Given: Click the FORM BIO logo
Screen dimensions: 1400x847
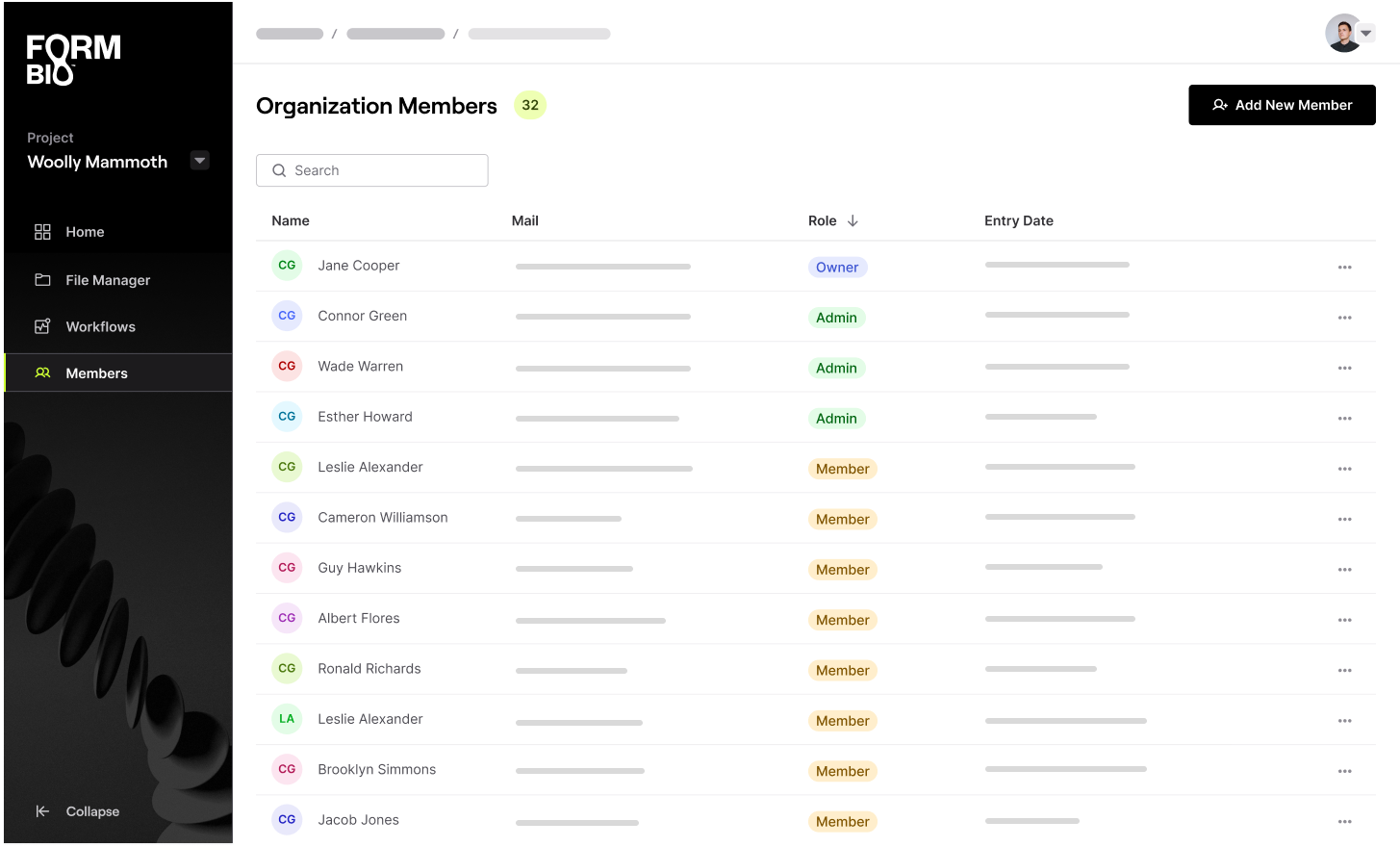Looking at the screenshot, I should (x=73, y=58).
